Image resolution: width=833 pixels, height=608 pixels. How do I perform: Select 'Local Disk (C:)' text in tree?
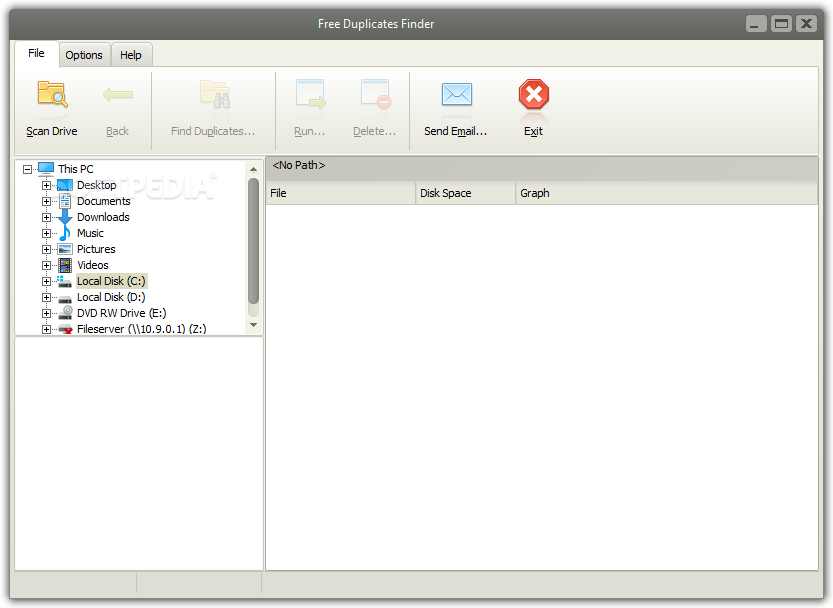(x=112, y=281)
